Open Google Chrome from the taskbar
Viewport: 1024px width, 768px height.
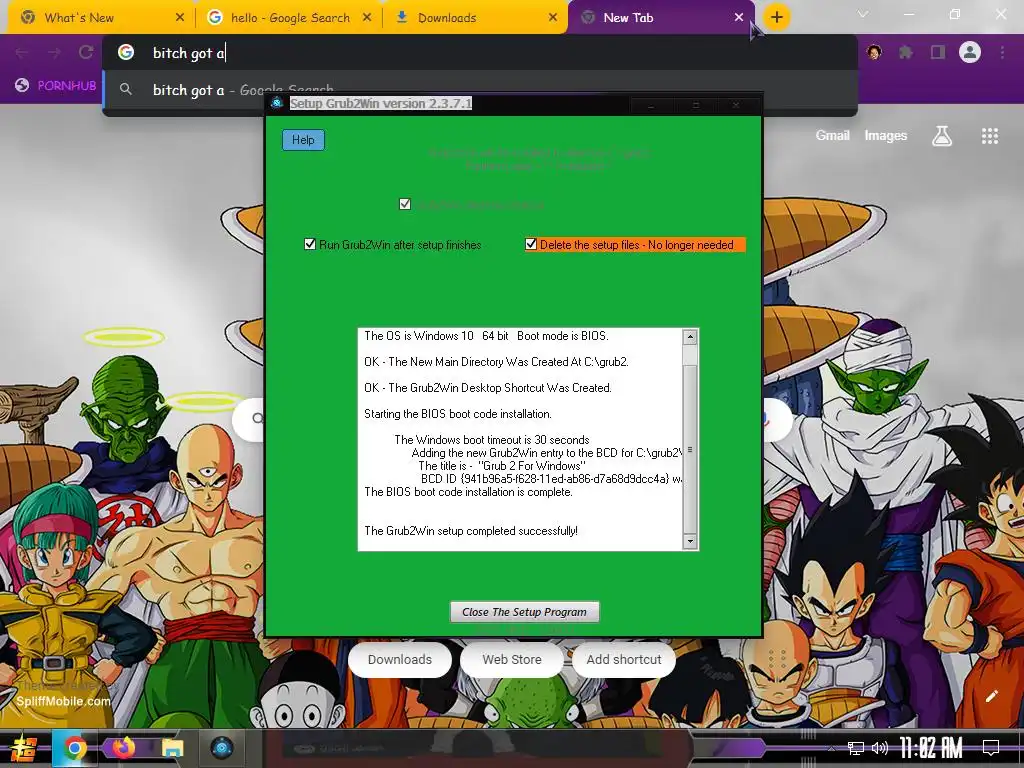[x=74, y=748]
